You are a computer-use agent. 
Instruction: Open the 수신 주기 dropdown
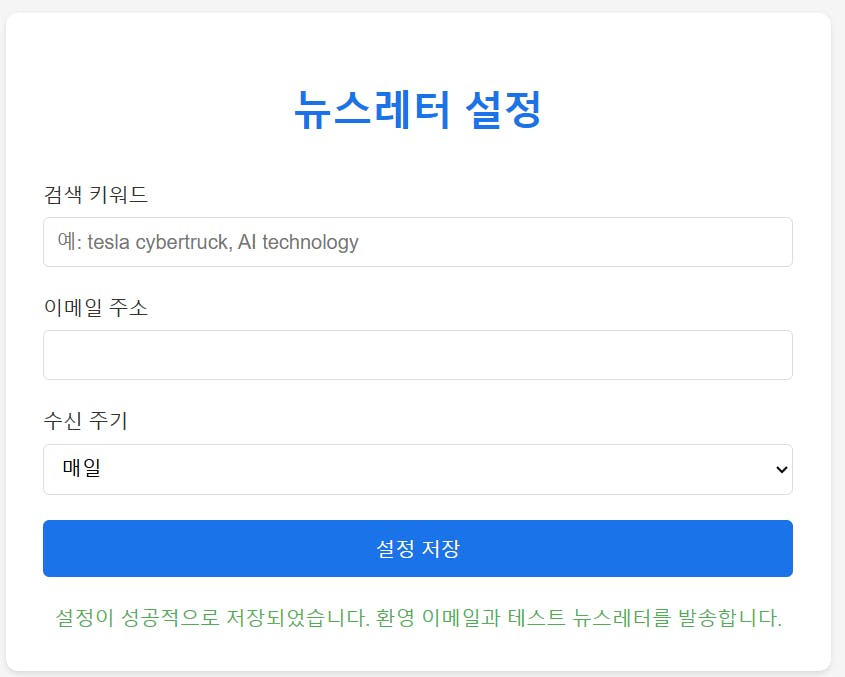click(x=417, y=469)
